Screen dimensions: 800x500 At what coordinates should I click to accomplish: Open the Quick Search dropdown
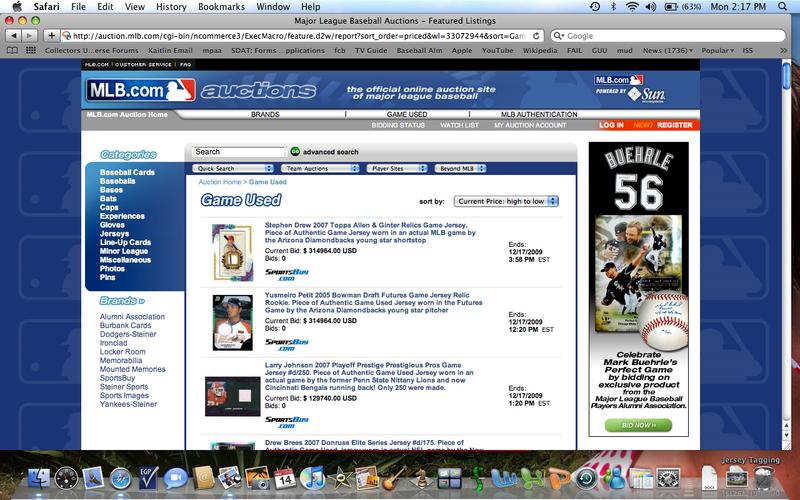coord(233,168)
